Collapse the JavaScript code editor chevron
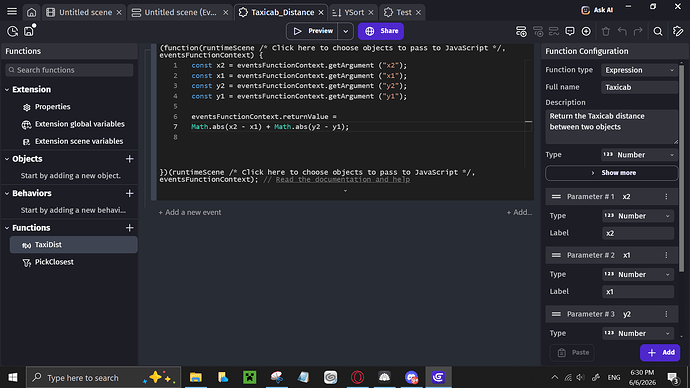This screenshot has width=690, height=388. pos(345,191)
